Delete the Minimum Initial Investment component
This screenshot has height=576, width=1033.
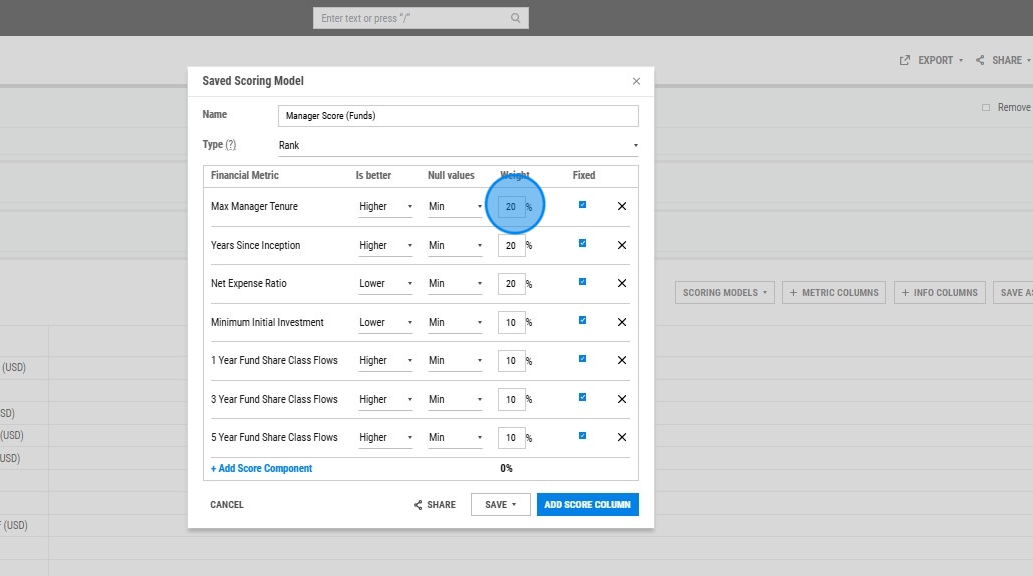pyautogui.click(x=621, y=322)
